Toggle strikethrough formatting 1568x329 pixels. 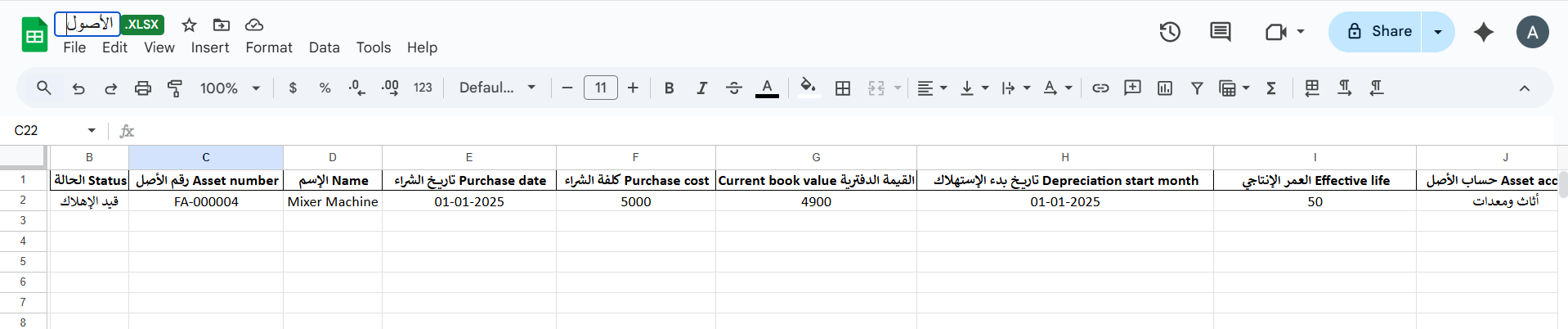pos(733,88)
